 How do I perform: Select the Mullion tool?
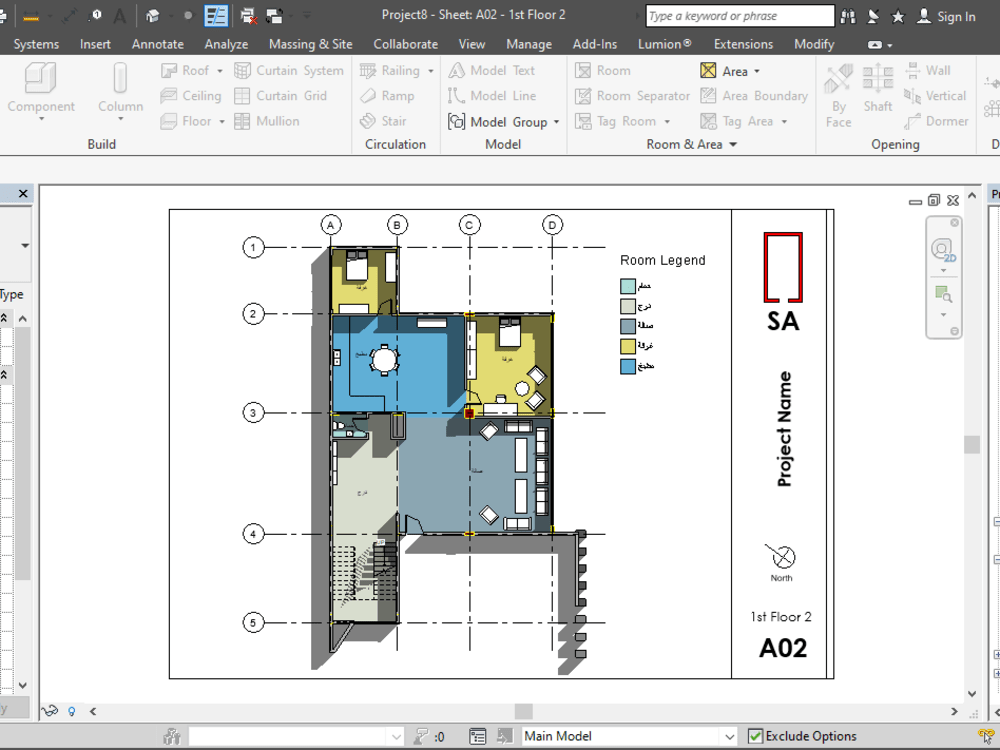pyautogui.click(x=267, y=121)
